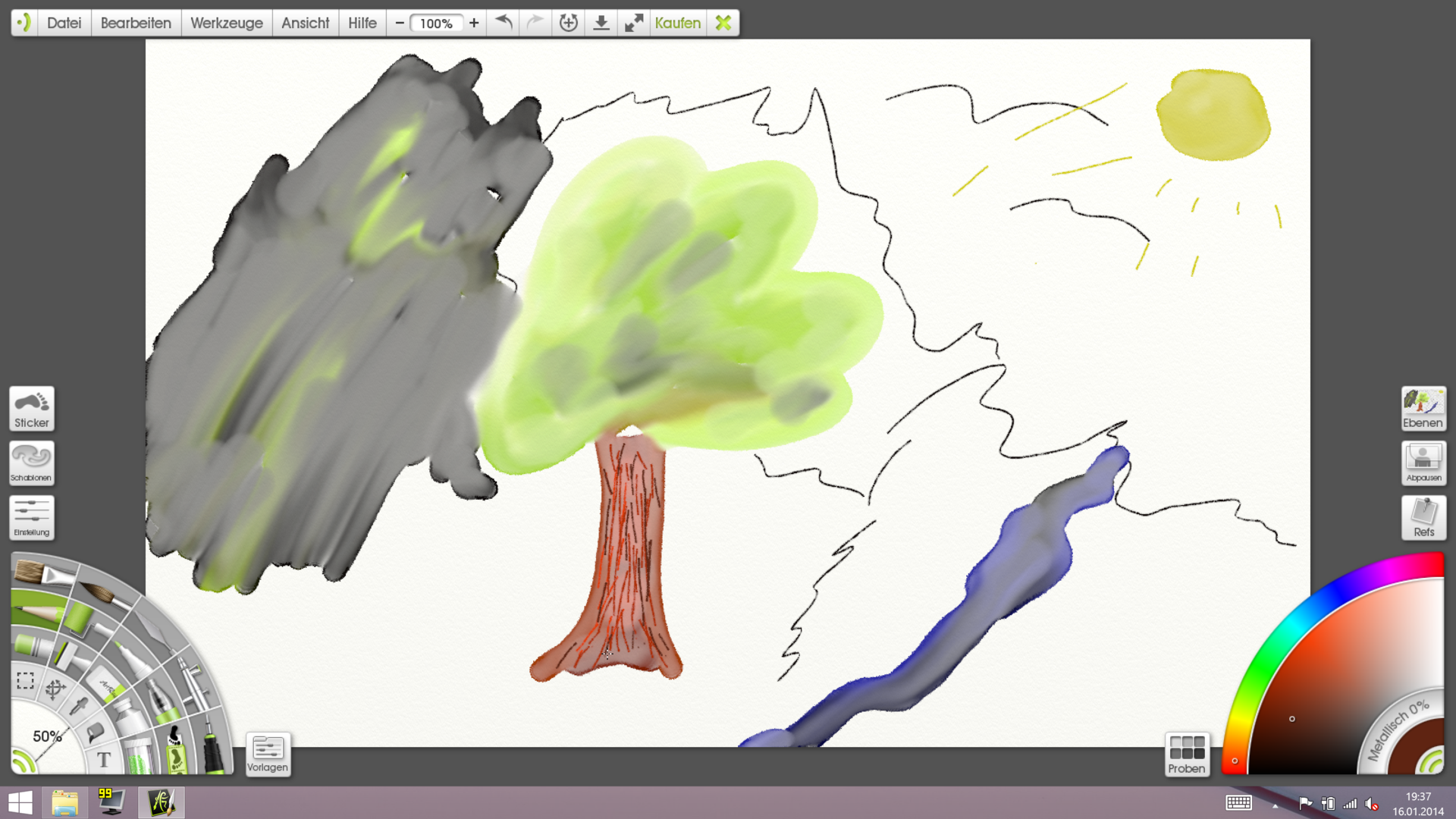Pick the color sampler eyedropper tool
1456x819 pixels.
[79, 706]
